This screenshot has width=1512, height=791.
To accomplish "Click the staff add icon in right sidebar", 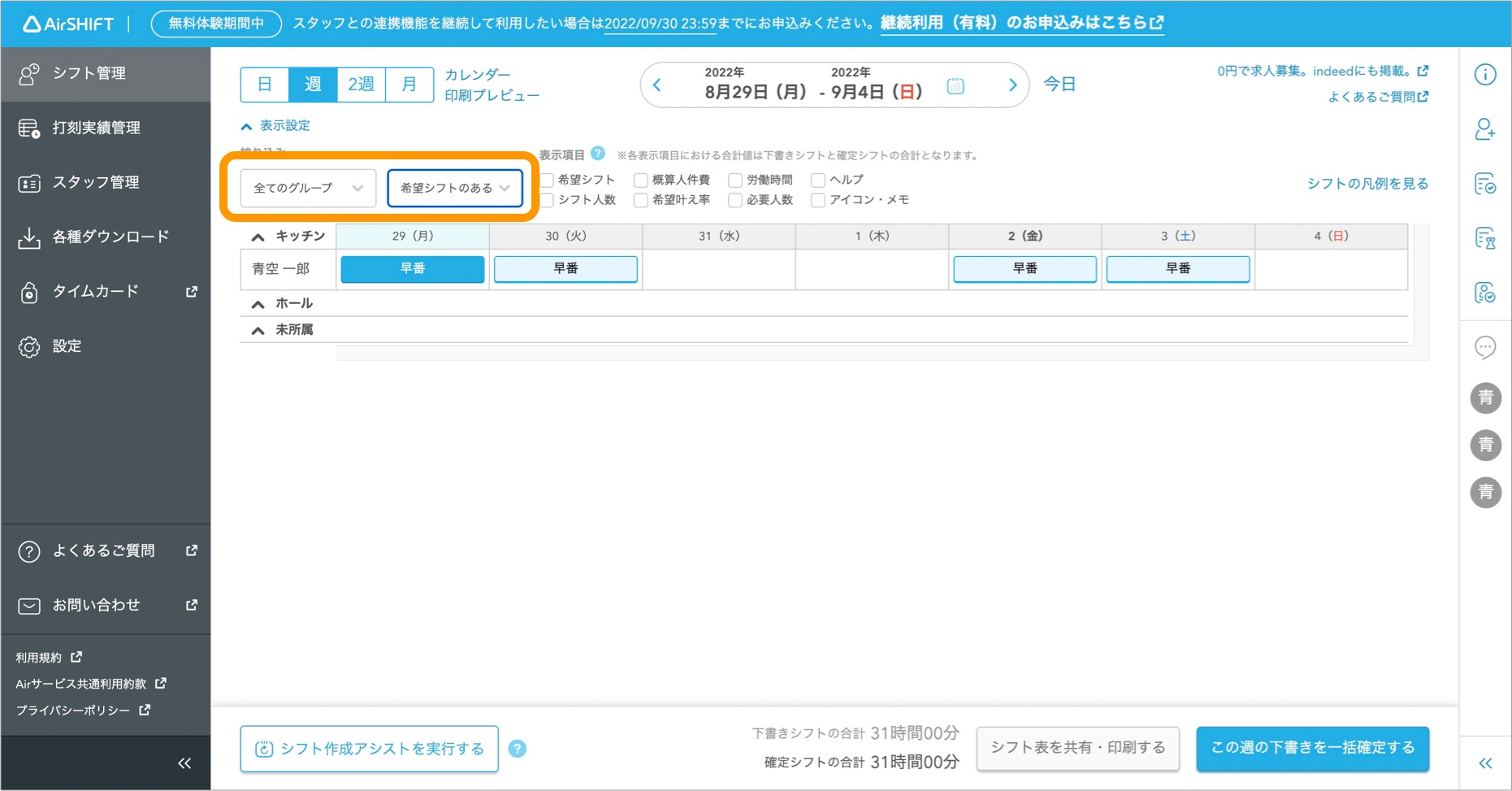I will 1486,129.
